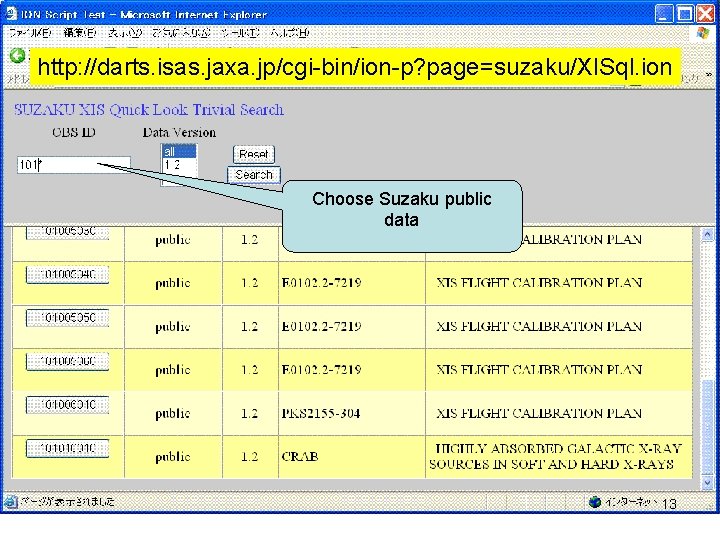Click the observation button above PKS2155-304 row
The height and width of the screenshot is (540, 720).
coord(68,361)
